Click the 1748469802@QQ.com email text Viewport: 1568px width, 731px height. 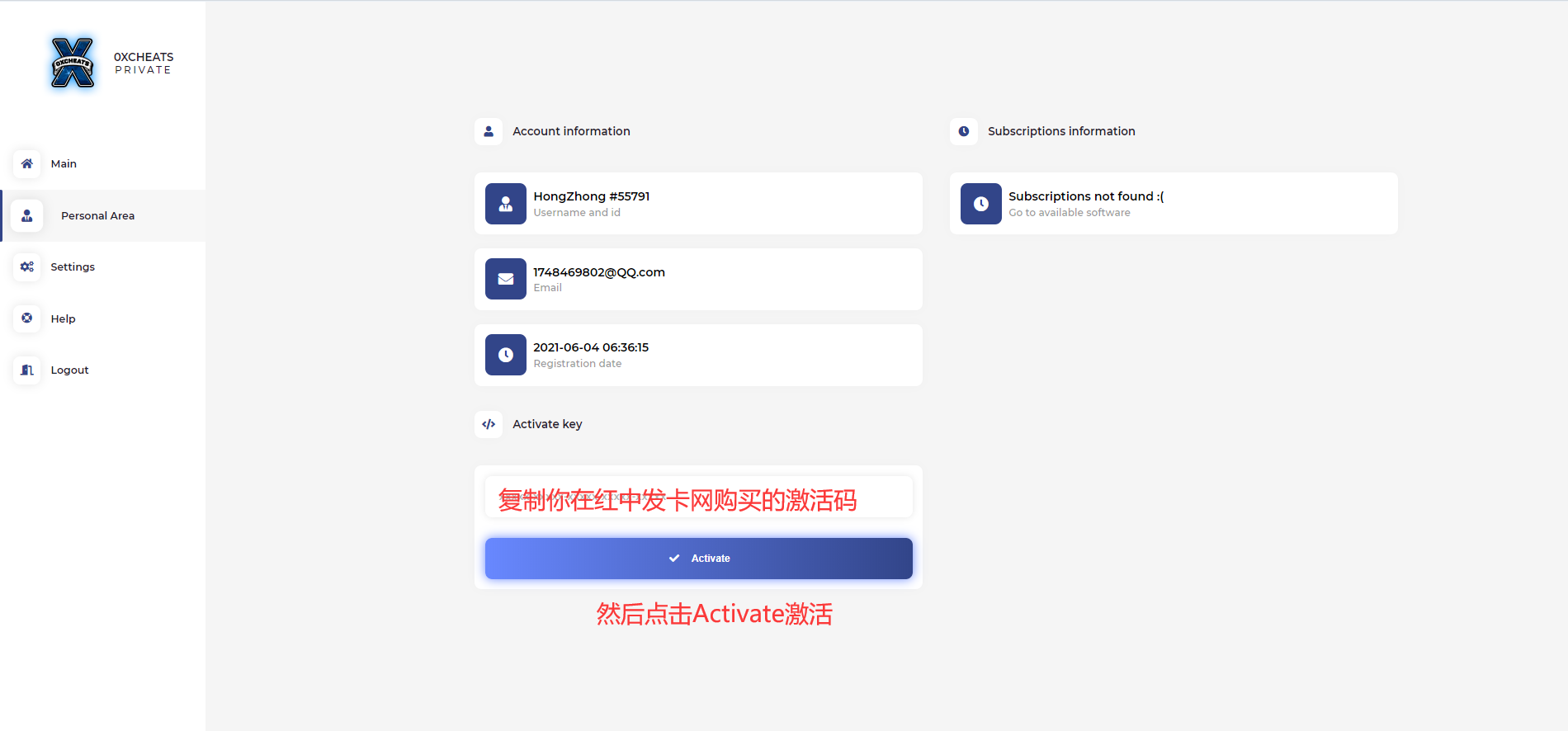[x=599, y=272]
